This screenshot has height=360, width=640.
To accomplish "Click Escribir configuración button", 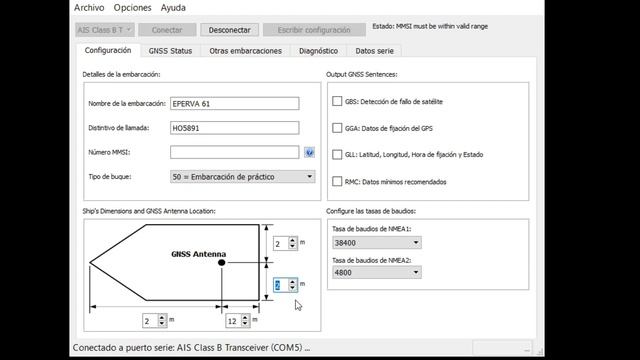I will [x=314, y=30].
